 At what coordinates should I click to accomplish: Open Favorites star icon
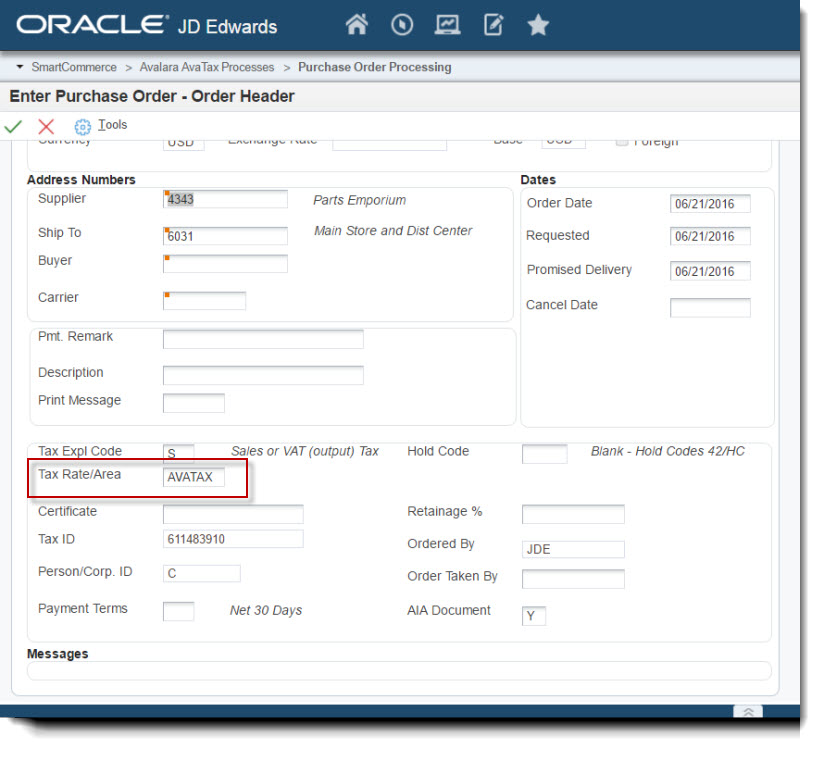[x=538, y=25]
